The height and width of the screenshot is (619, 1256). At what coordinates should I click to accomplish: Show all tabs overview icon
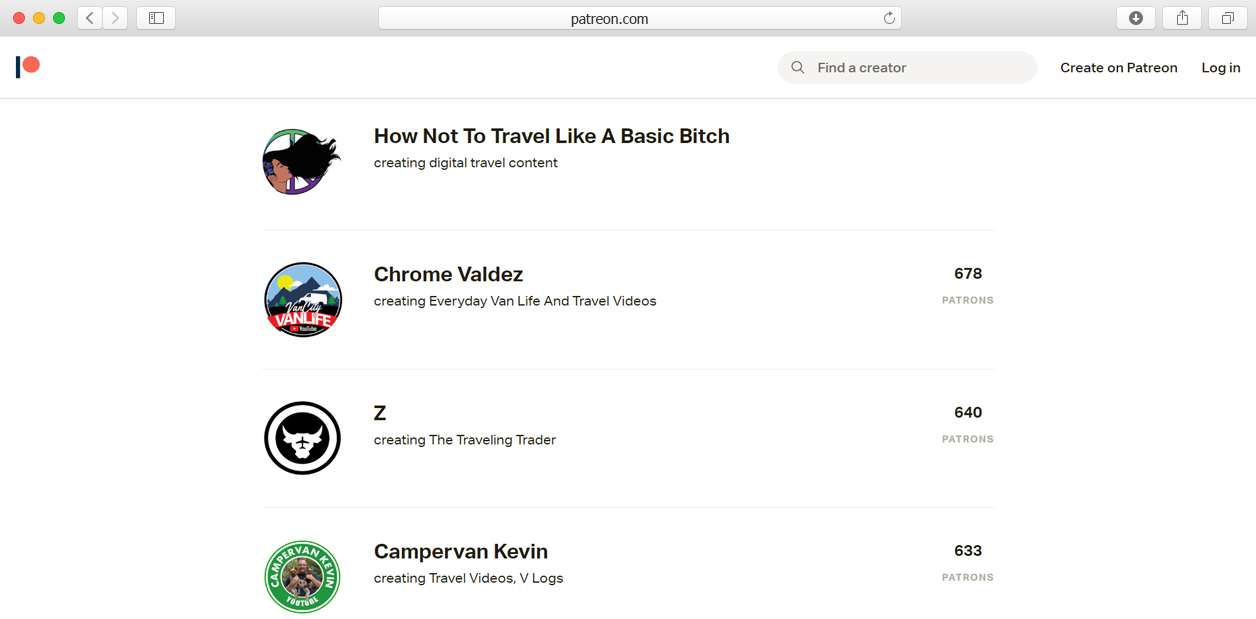pos(1227,18)
